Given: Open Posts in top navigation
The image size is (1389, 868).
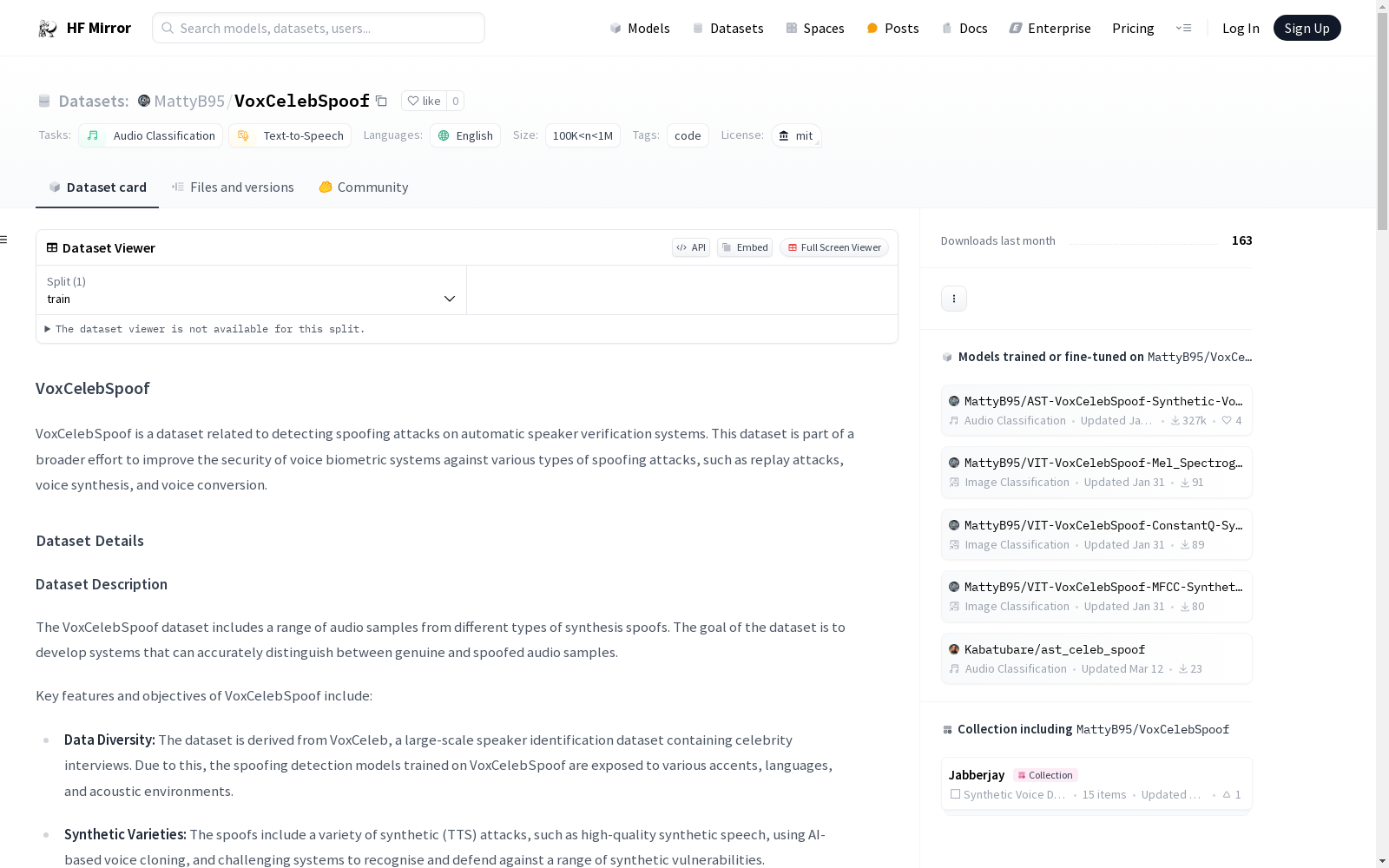Looking at the screenshot, I should coord(892,29).
